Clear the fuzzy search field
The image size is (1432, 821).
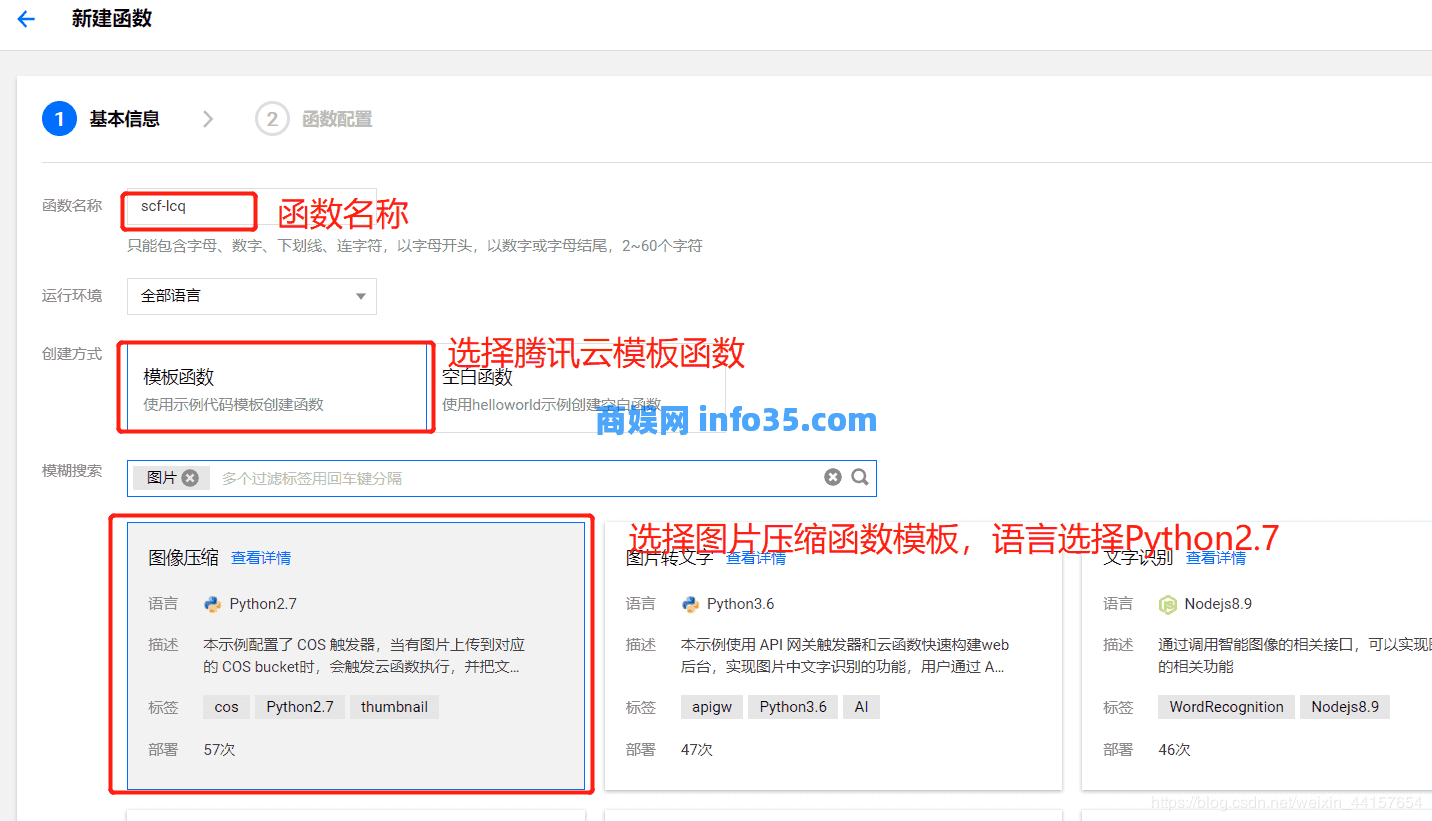pyautogui.click(x=833, y=477)
